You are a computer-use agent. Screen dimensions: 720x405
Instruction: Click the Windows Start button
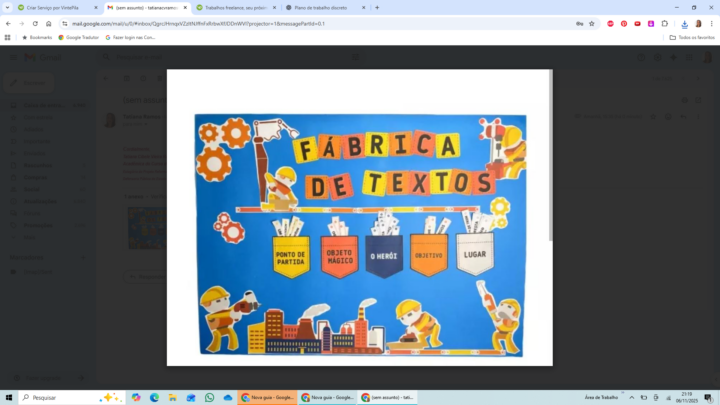tap(9, 397)
